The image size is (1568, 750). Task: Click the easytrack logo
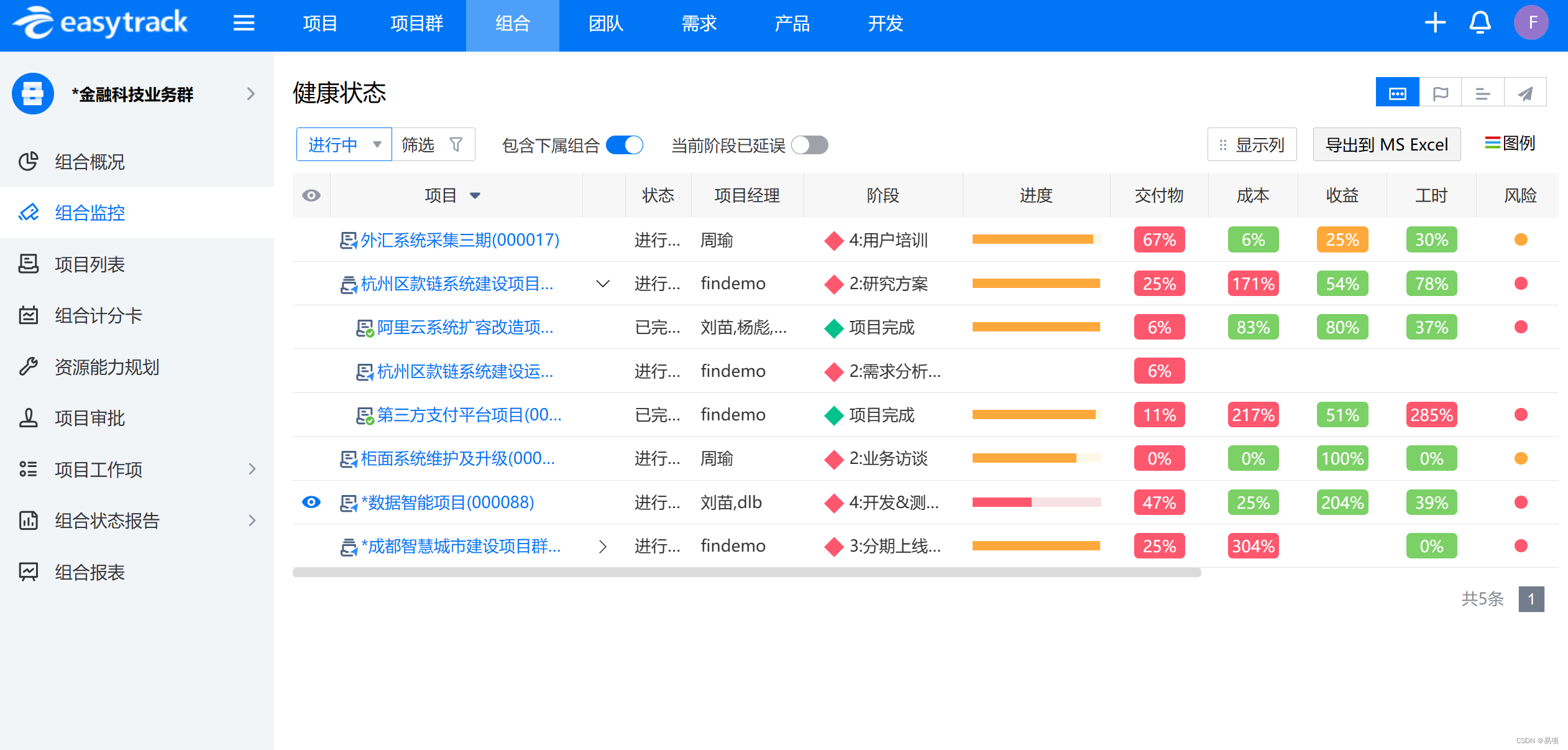click(x=100, y=23)
